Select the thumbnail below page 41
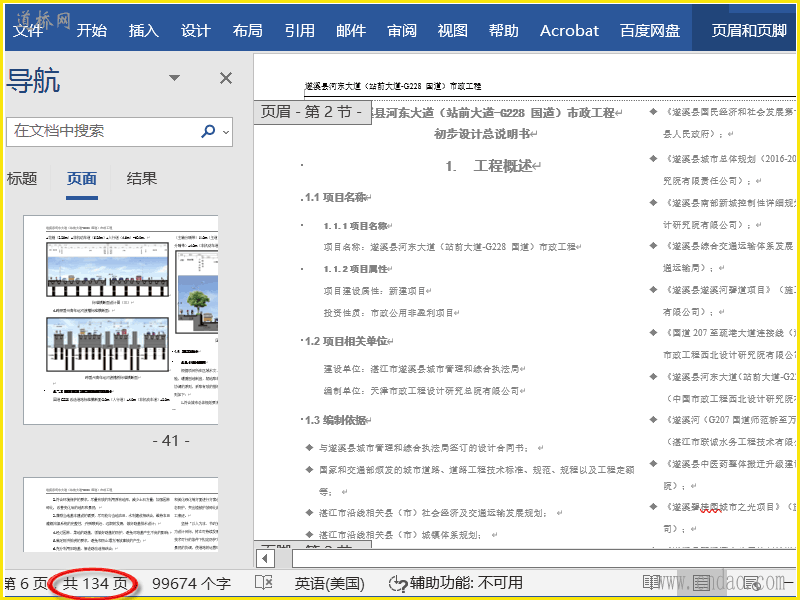 tap(121, 514)
